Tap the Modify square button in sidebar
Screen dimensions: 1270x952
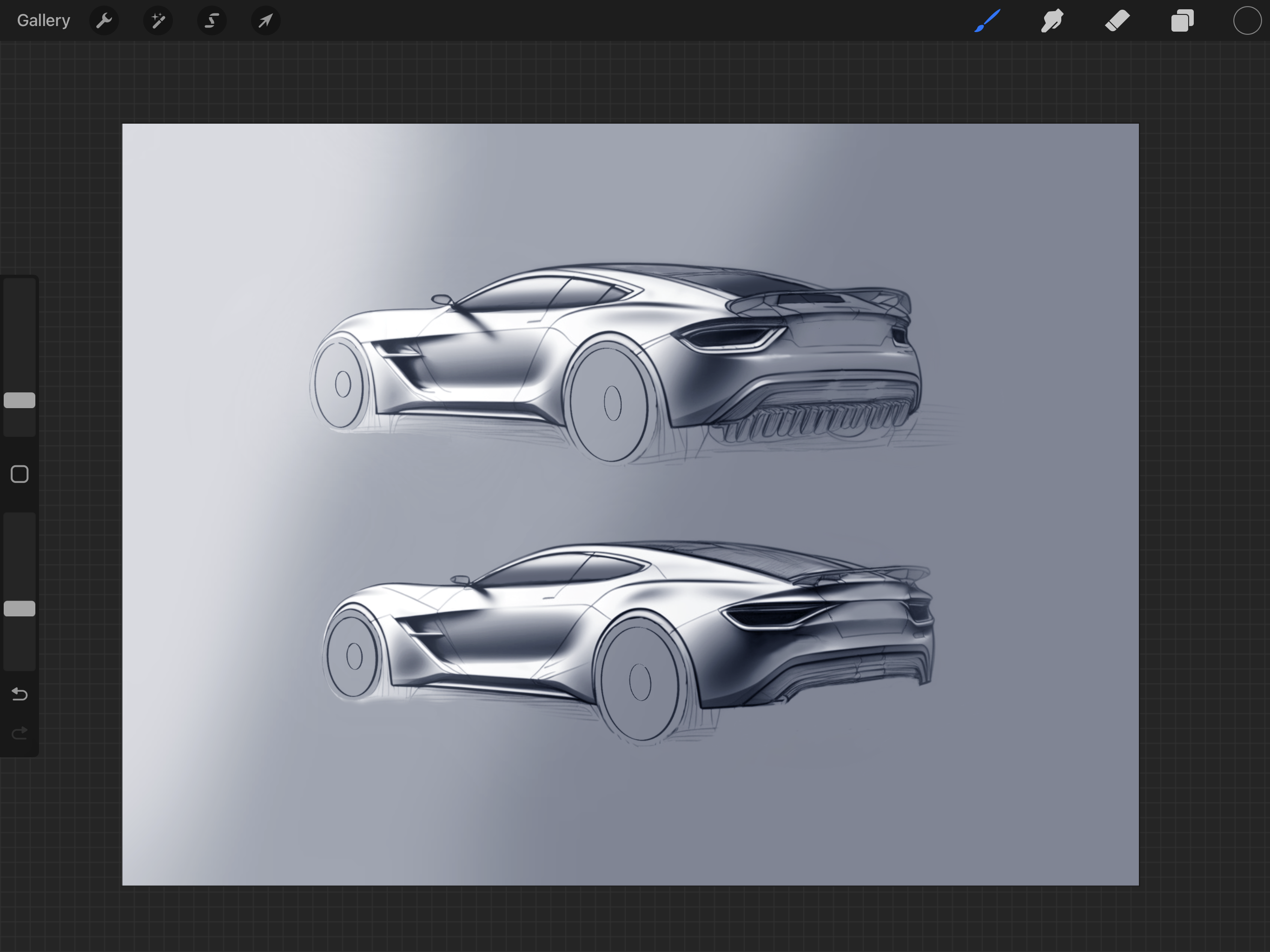(x=20, y=474)
